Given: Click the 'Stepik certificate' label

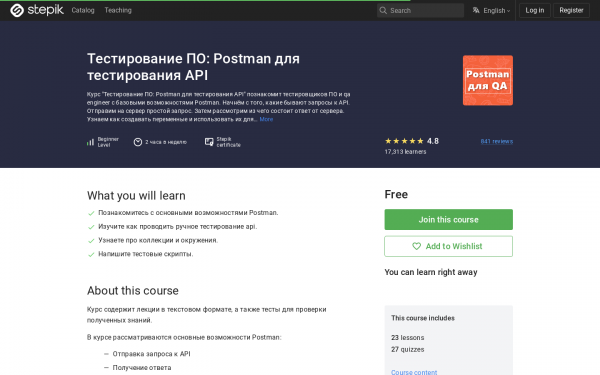Looking at the screenshot, I should click(228, 142).
